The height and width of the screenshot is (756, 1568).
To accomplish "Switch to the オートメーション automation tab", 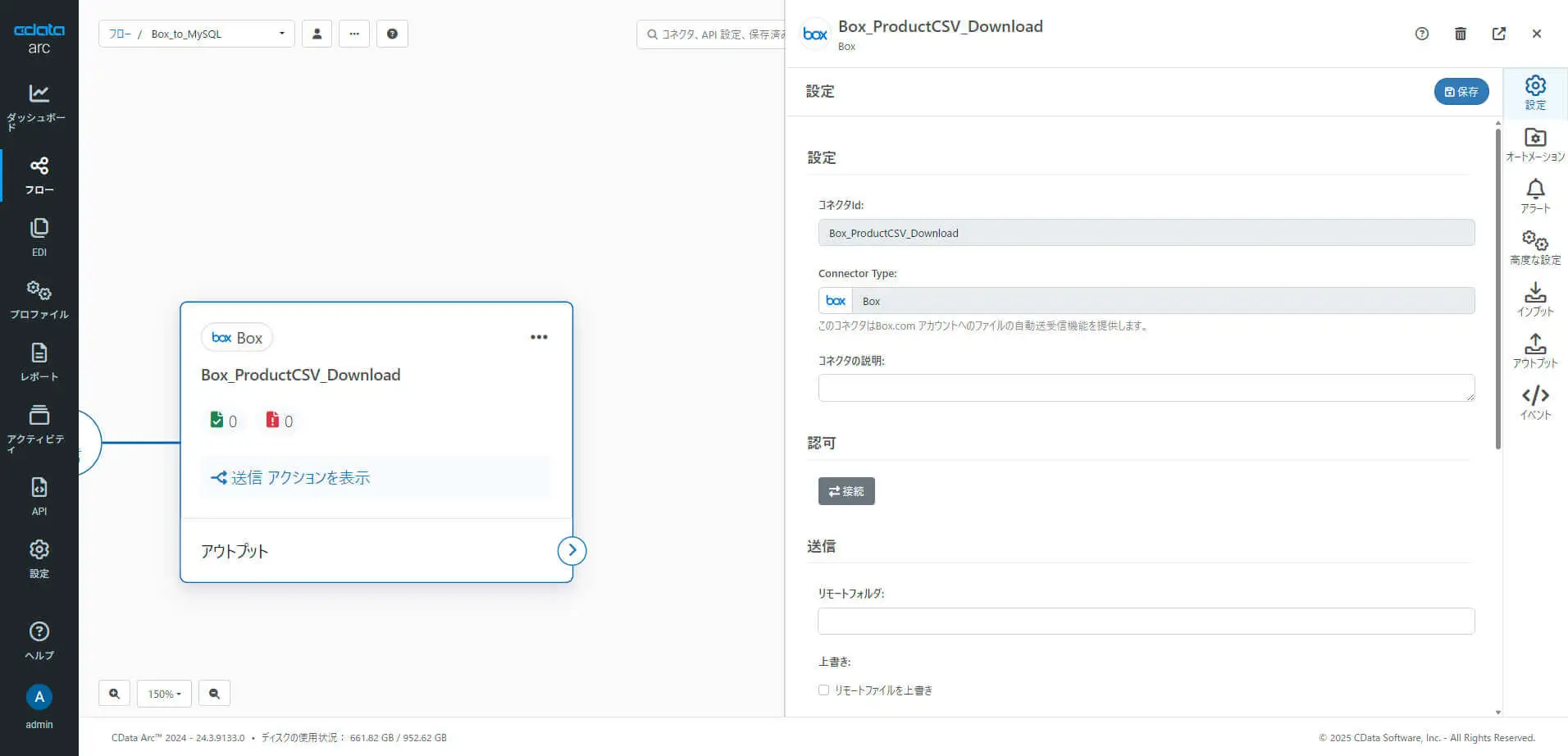I will pos(1535,144).
